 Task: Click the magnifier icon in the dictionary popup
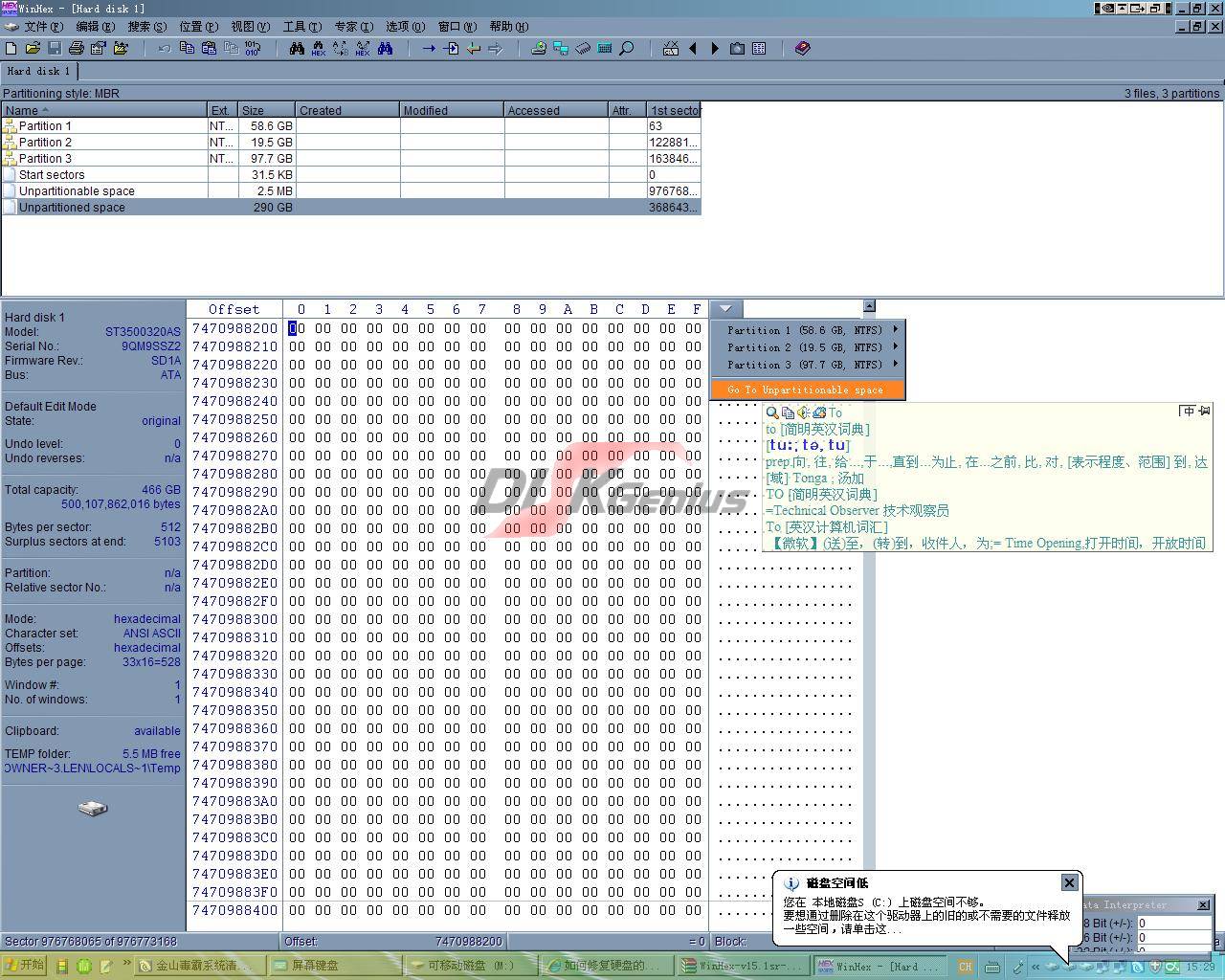pos(772,412)
